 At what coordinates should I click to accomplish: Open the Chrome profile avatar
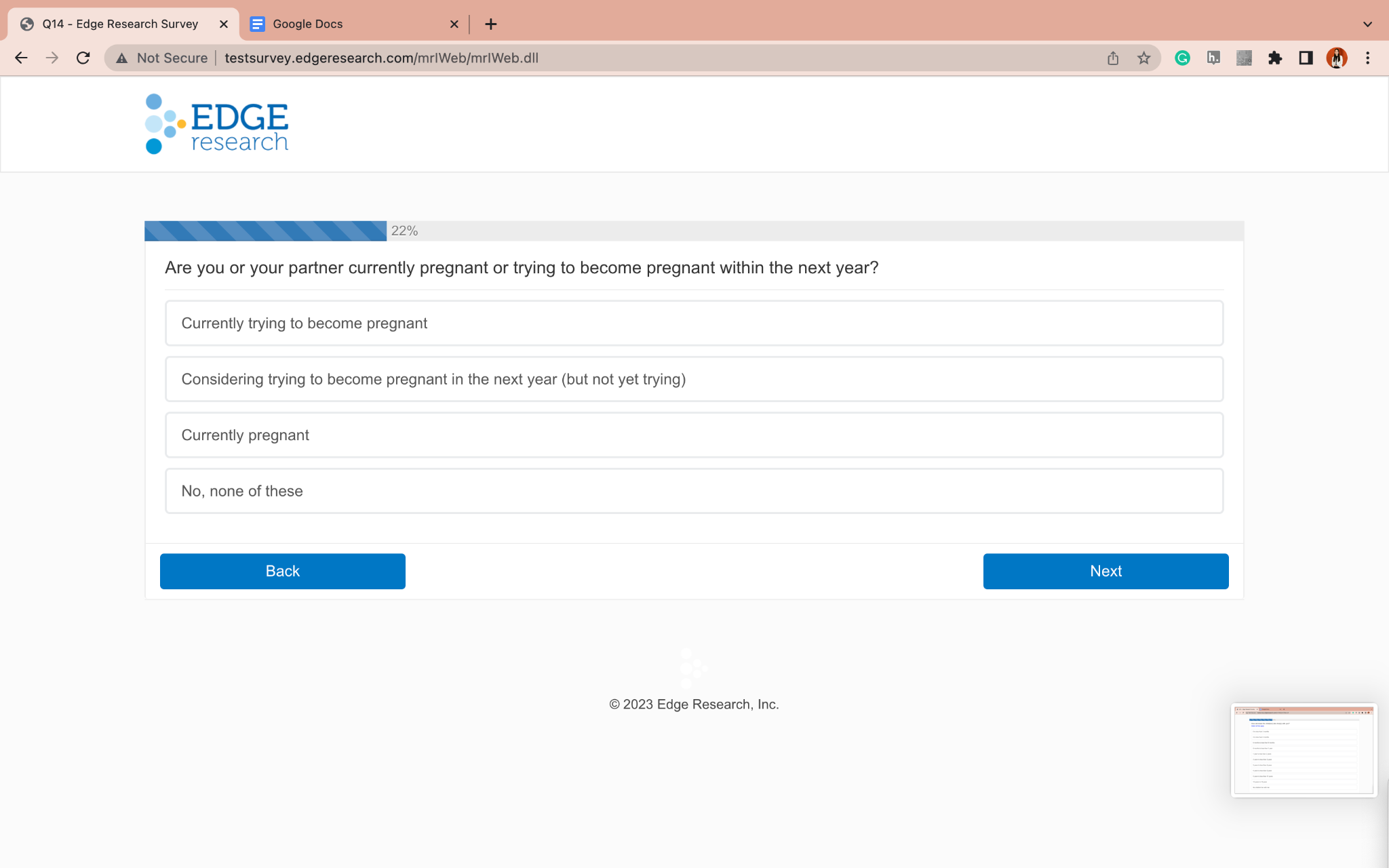(x=1336, y=58)
